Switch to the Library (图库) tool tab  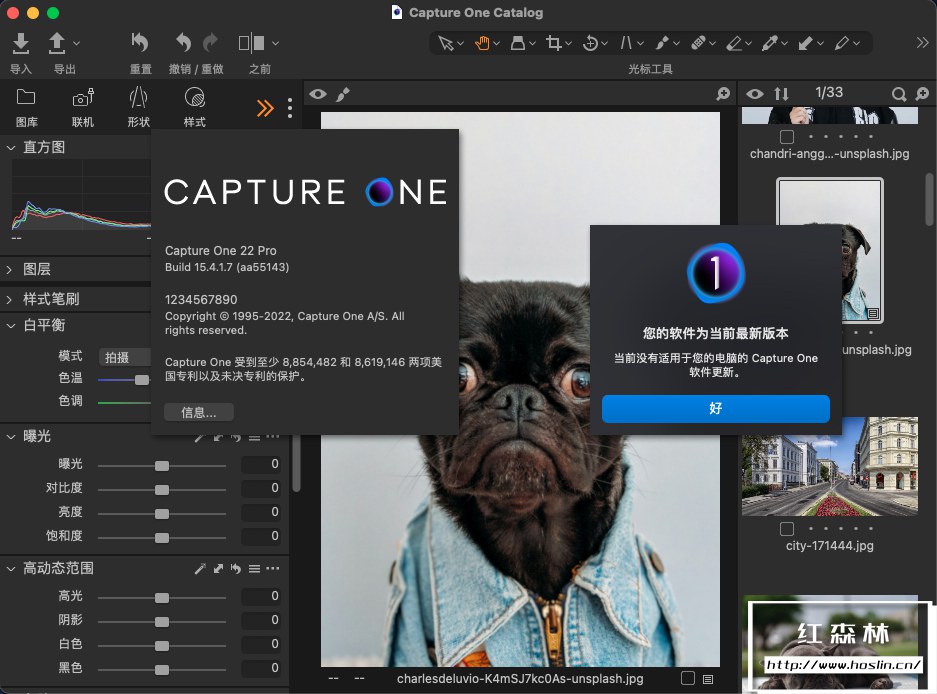(x=27, y=98)
